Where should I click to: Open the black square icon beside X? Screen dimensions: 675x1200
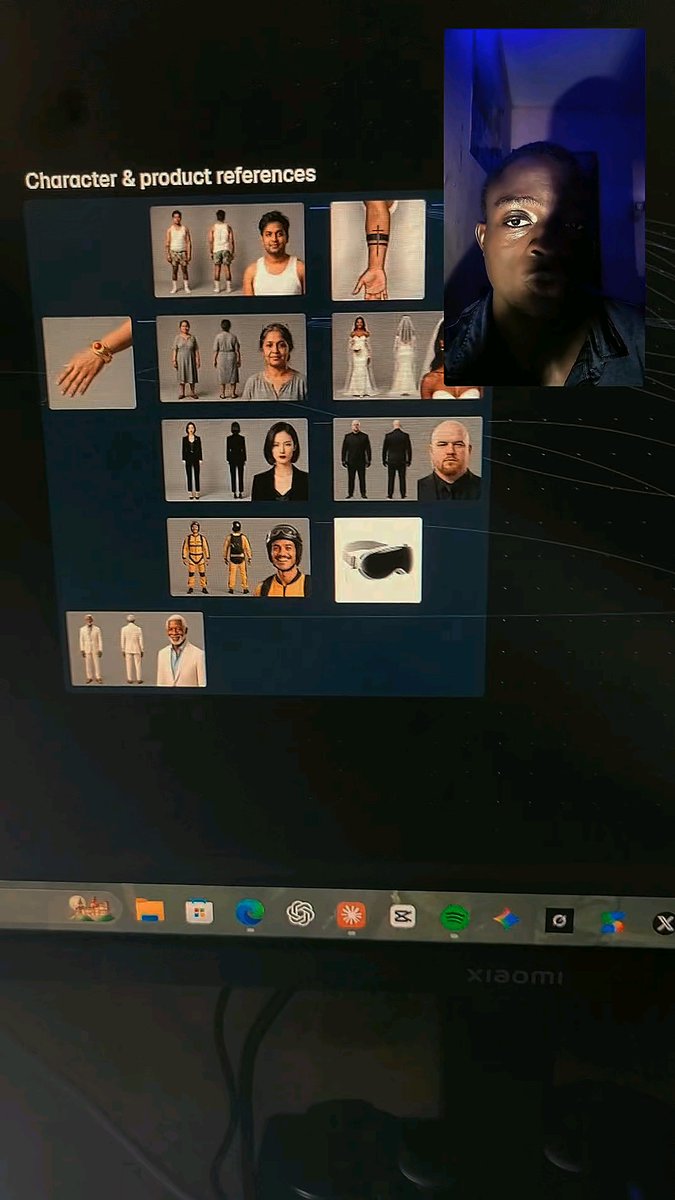coord(559,921)
